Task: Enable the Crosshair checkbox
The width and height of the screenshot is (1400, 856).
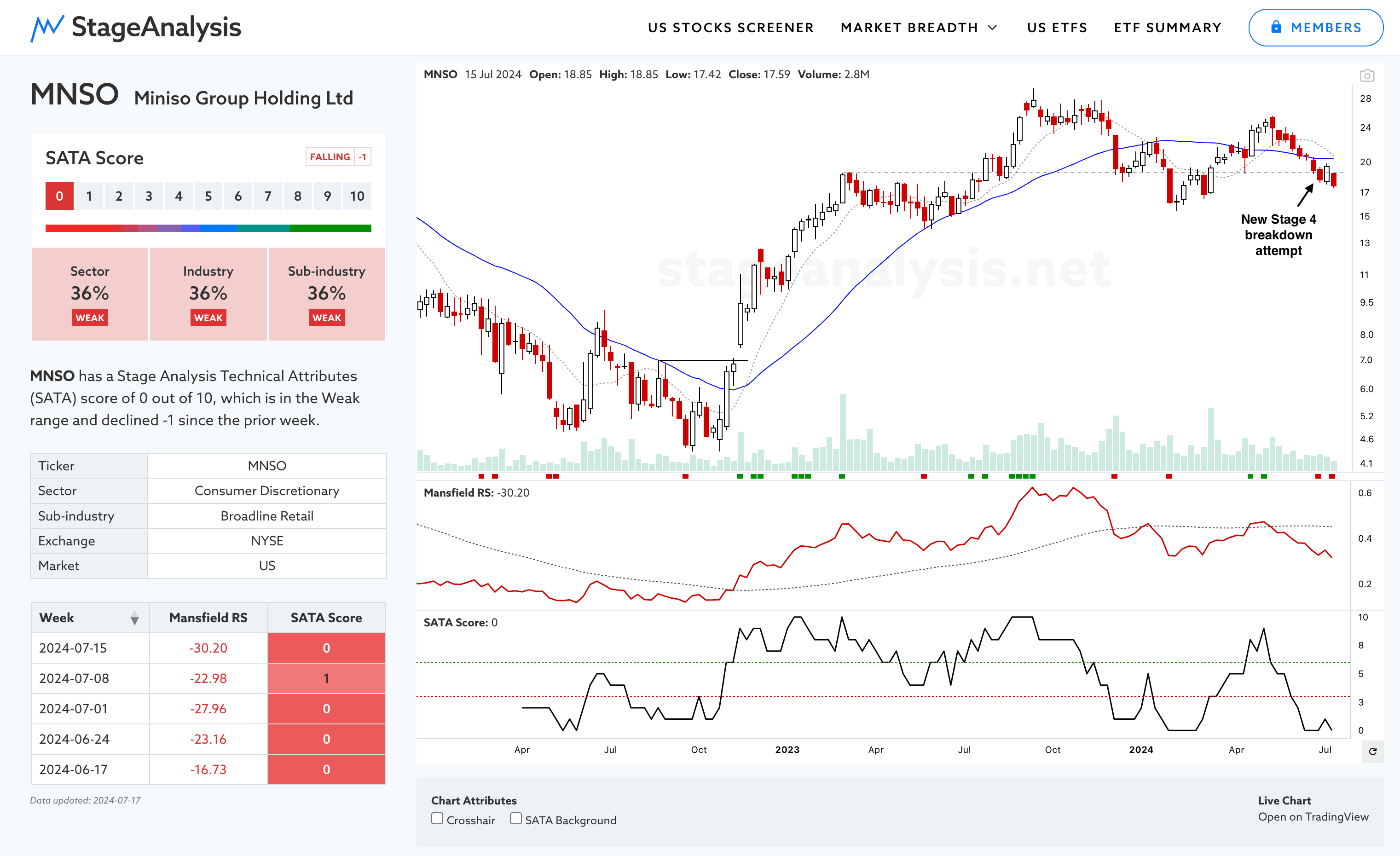Action: (437, 819)
